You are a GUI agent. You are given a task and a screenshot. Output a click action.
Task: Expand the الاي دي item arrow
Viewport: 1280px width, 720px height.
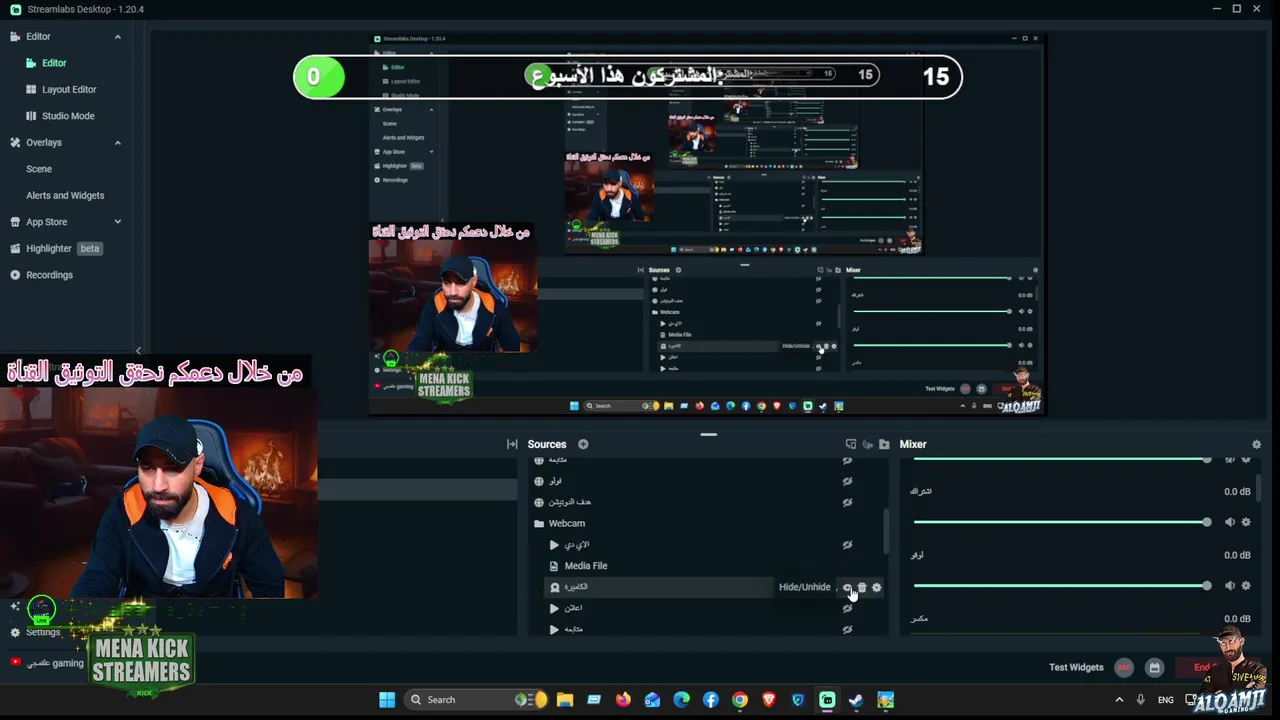pyautogui.click(x=554, y=545)
